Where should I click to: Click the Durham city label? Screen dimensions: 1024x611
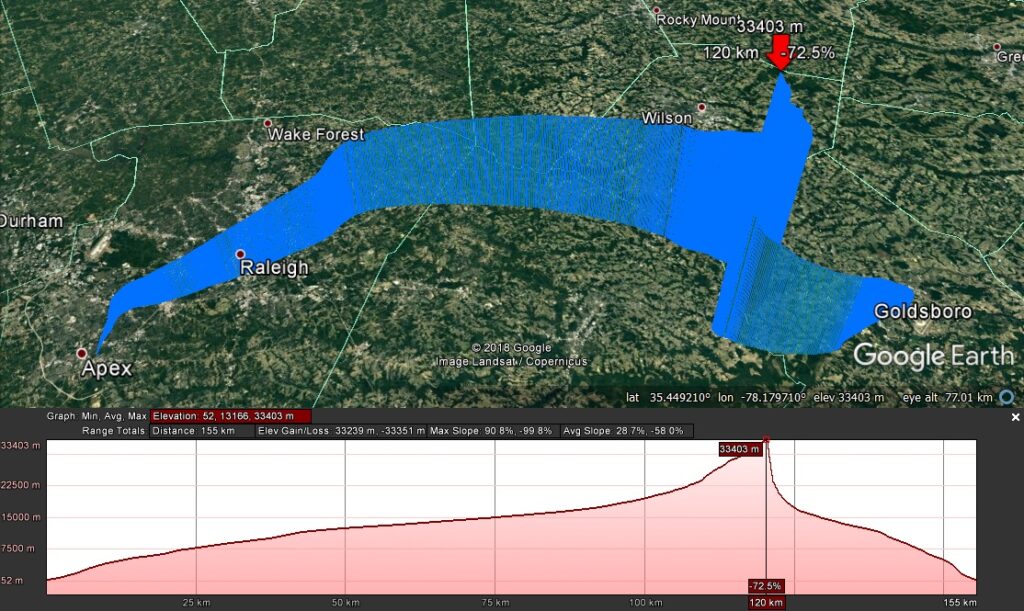pyautogui.click(x=31, y=221)
